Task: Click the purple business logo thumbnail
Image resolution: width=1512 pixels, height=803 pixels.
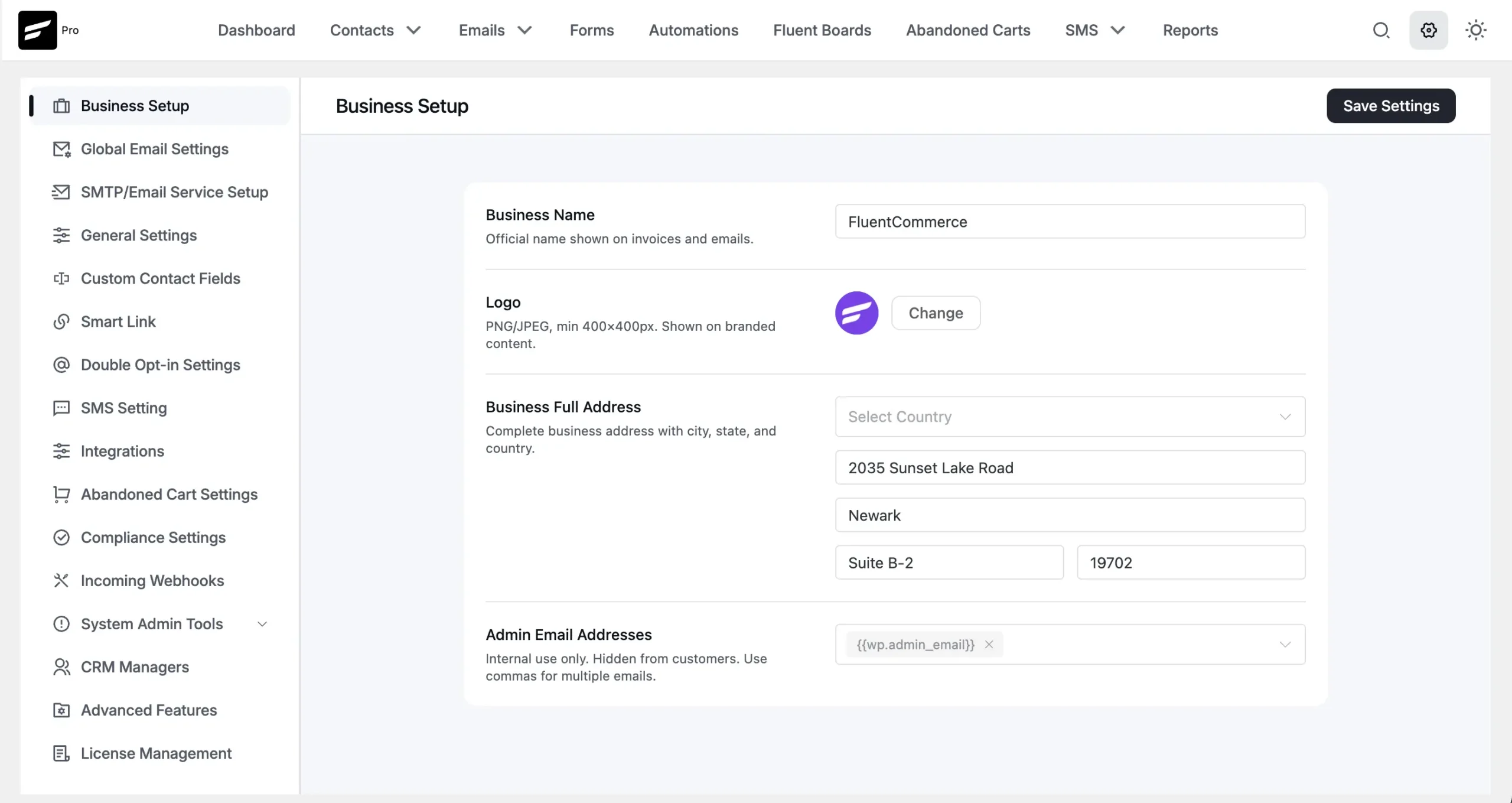Action: (856, 313)
